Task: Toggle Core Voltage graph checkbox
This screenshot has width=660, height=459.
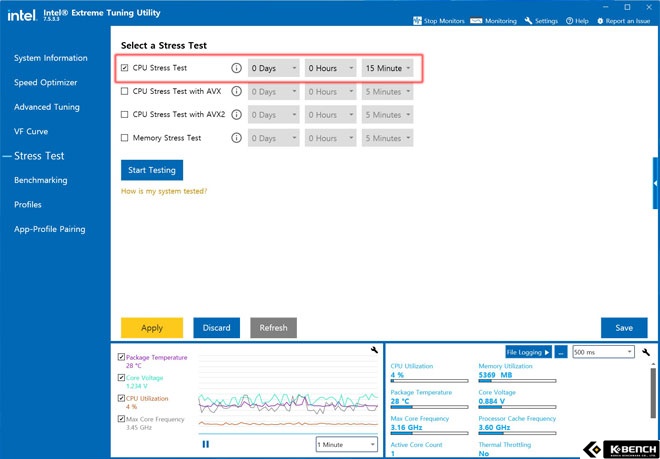Action: (121, 378)
